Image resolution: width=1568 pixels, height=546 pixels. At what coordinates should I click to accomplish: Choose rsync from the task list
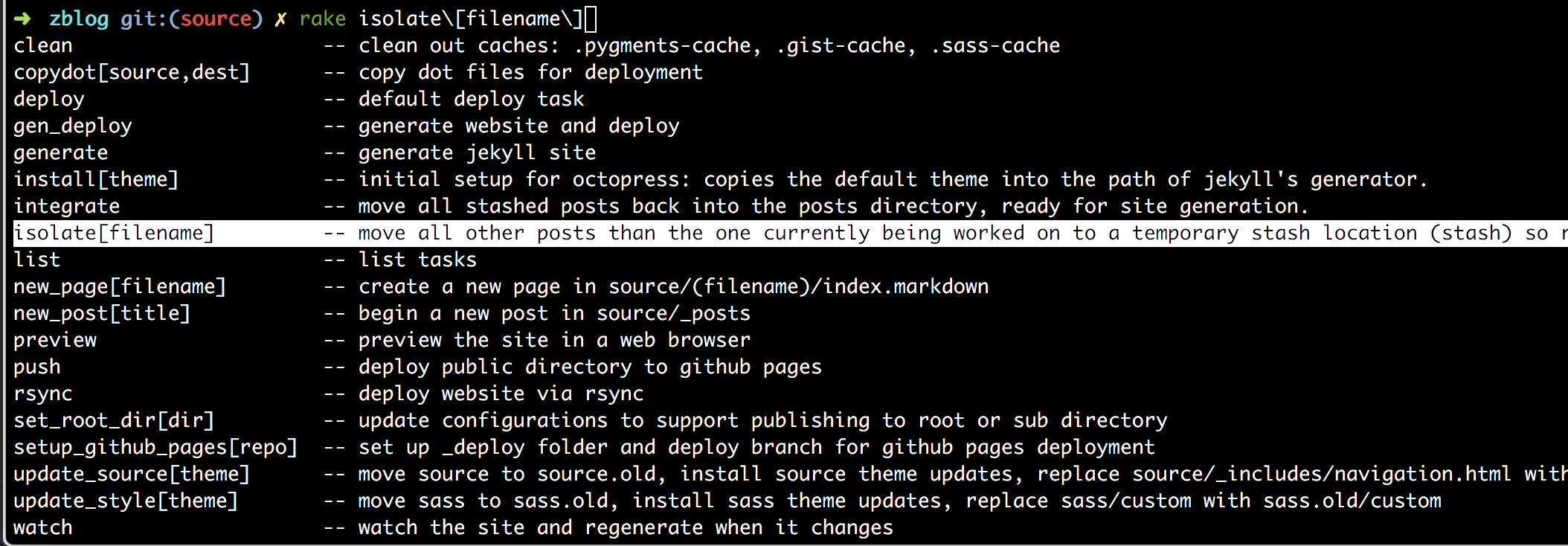click(43, 394)
